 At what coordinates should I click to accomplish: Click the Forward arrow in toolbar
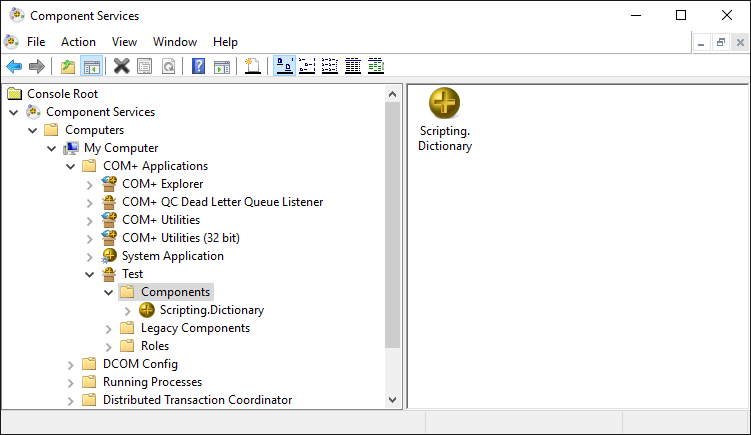pos(37,66)
